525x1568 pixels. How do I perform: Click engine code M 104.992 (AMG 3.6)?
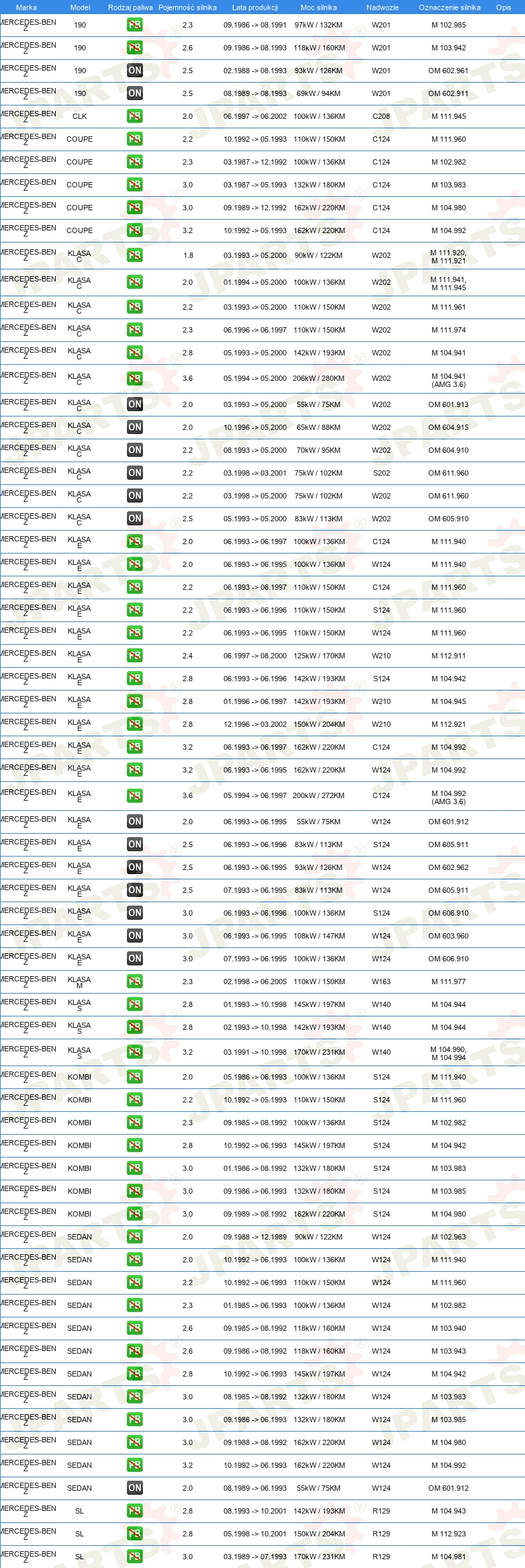tap(448, 797)
